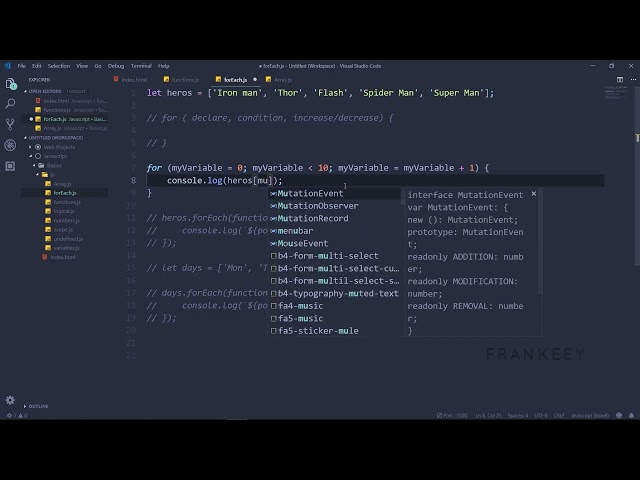The width and height of the screenshot is (640, 480).
Task: Open scope.js in the file tree
Action: pos(63,229)
